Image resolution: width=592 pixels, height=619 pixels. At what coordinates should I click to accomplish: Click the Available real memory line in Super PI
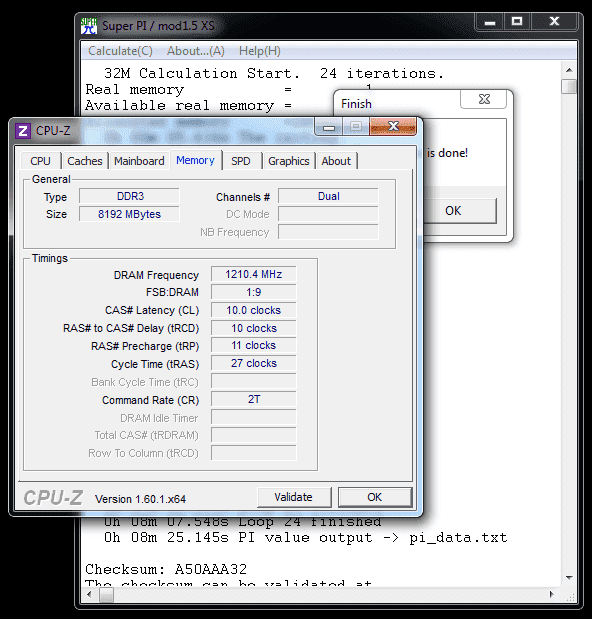pyautogui.click(x=189, y=105)
